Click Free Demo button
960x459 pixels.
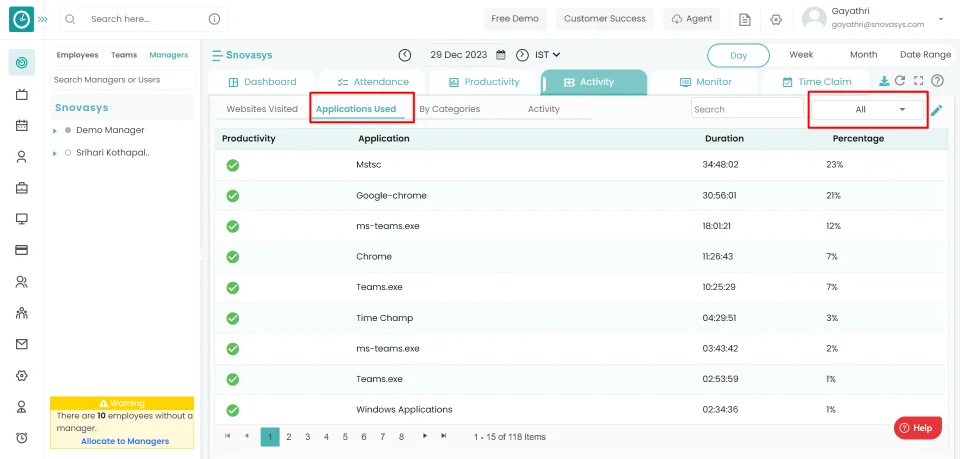tap(515, 19)
